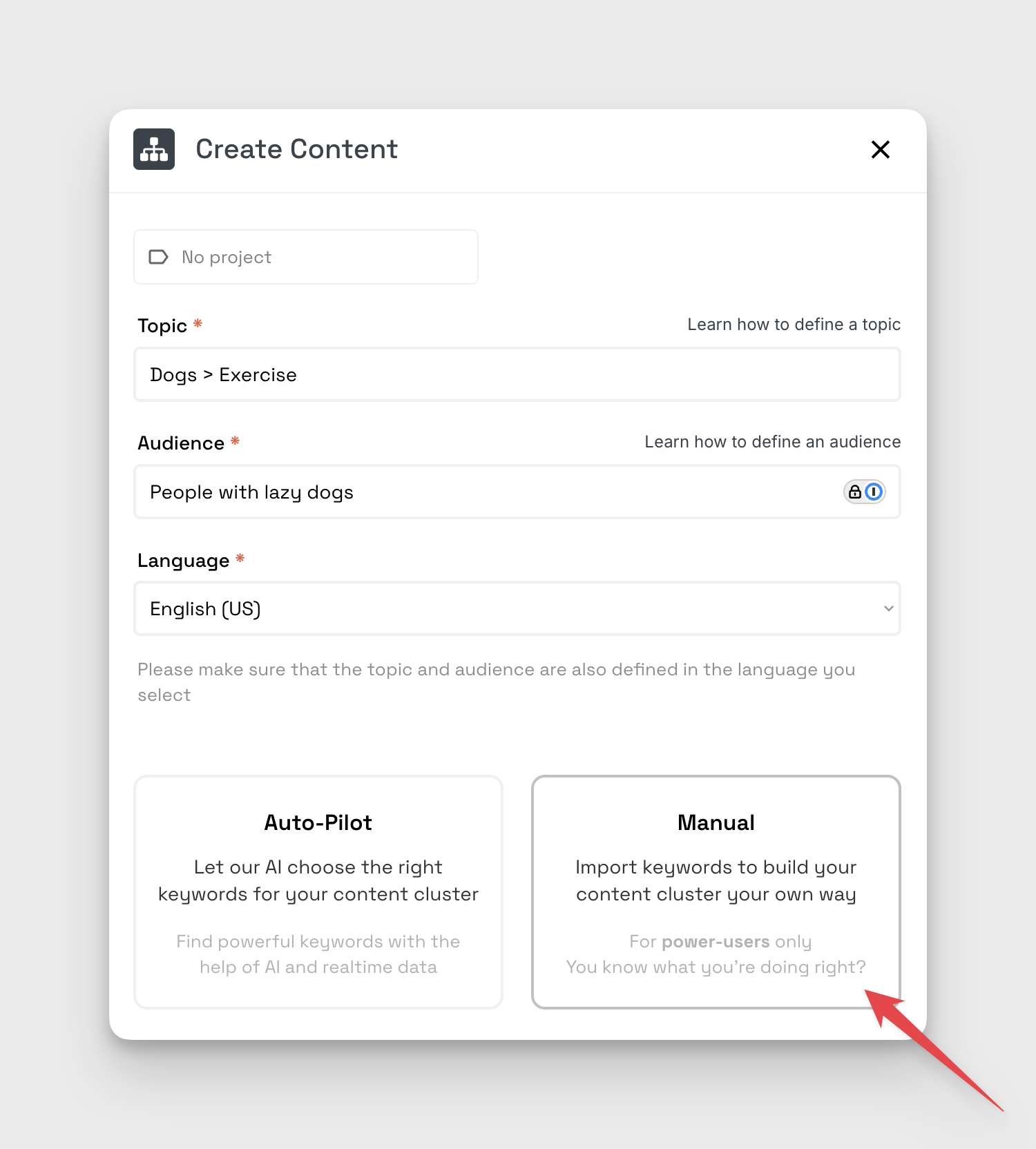Click the language hint text below dropdown
Screen dimensions: 1036x1149
tap(496, 682)
